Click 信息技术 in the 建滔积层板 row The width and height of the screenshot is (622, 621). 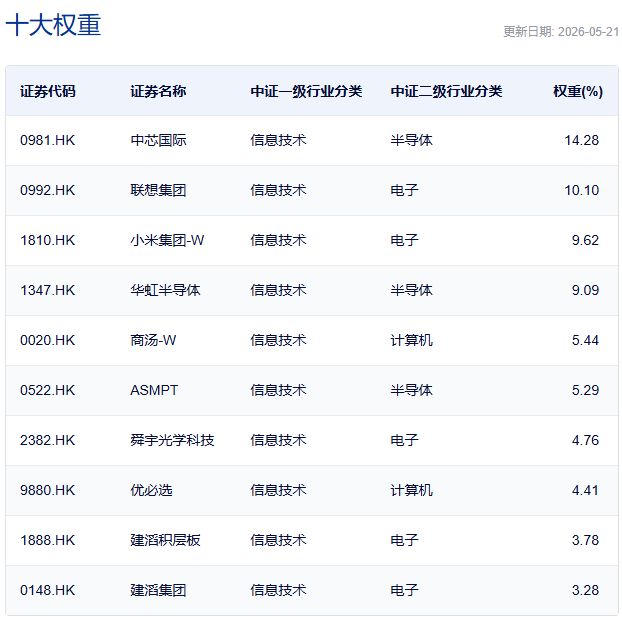click(278, 540)
